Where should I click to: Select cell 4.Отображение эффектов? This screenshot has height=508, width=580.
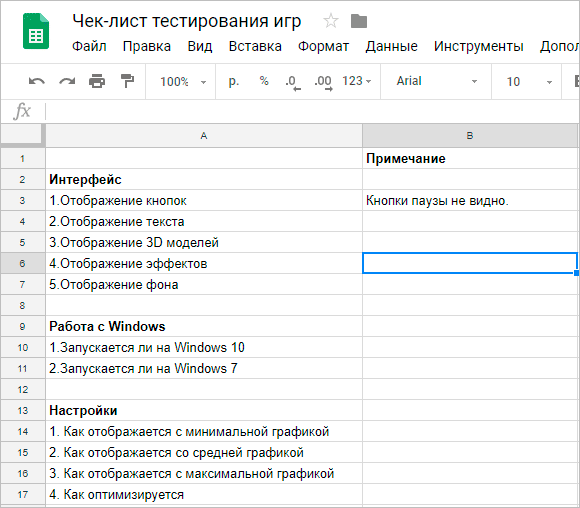(x=204, y=263)
